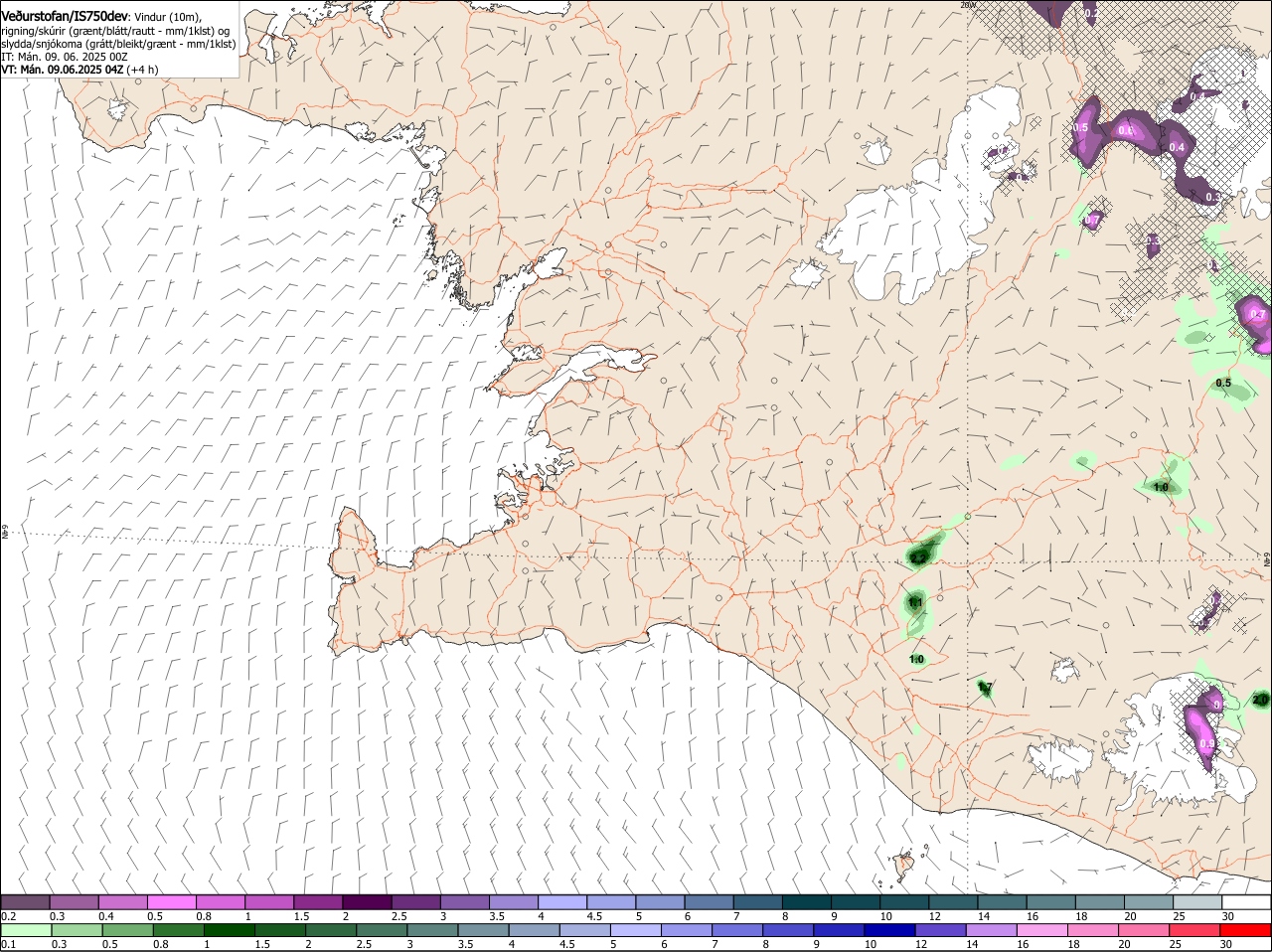The image size is (1272, 952).
Task: Select the 0.1 palest green swatch in the bottom legend row
Action: [26, 930]
